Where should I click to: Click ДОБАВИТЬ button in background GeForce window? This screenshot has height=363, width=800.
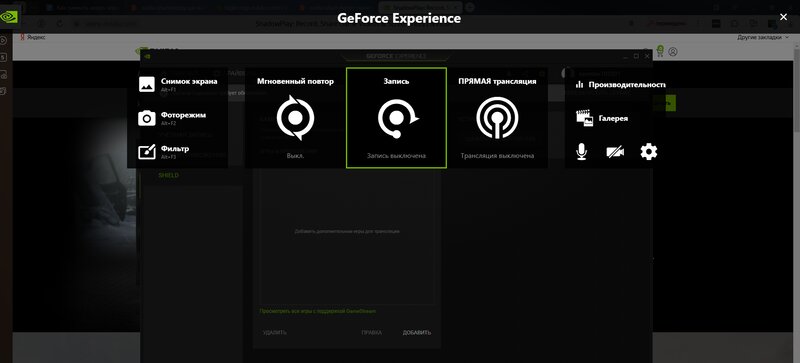417,332
